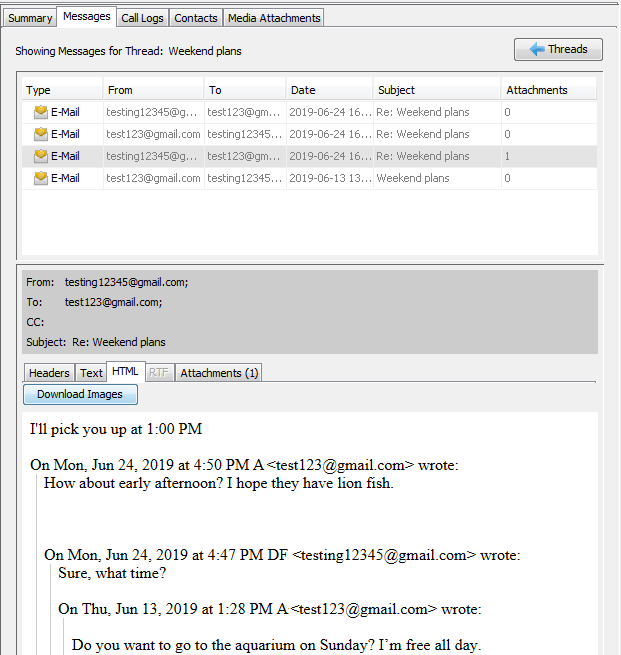Click the To column header
Image resolution: width=621 pixels, height=655 pixels.
pos(245,90)
